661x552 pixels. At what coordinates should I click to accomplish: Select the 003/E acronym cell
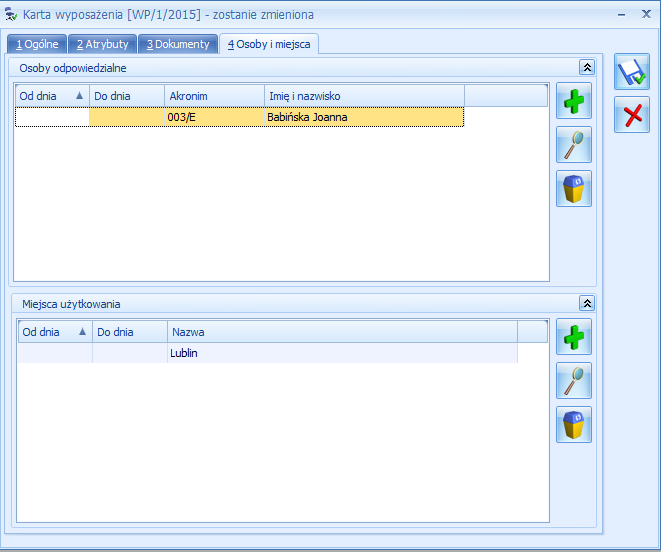tap(215, 117)
